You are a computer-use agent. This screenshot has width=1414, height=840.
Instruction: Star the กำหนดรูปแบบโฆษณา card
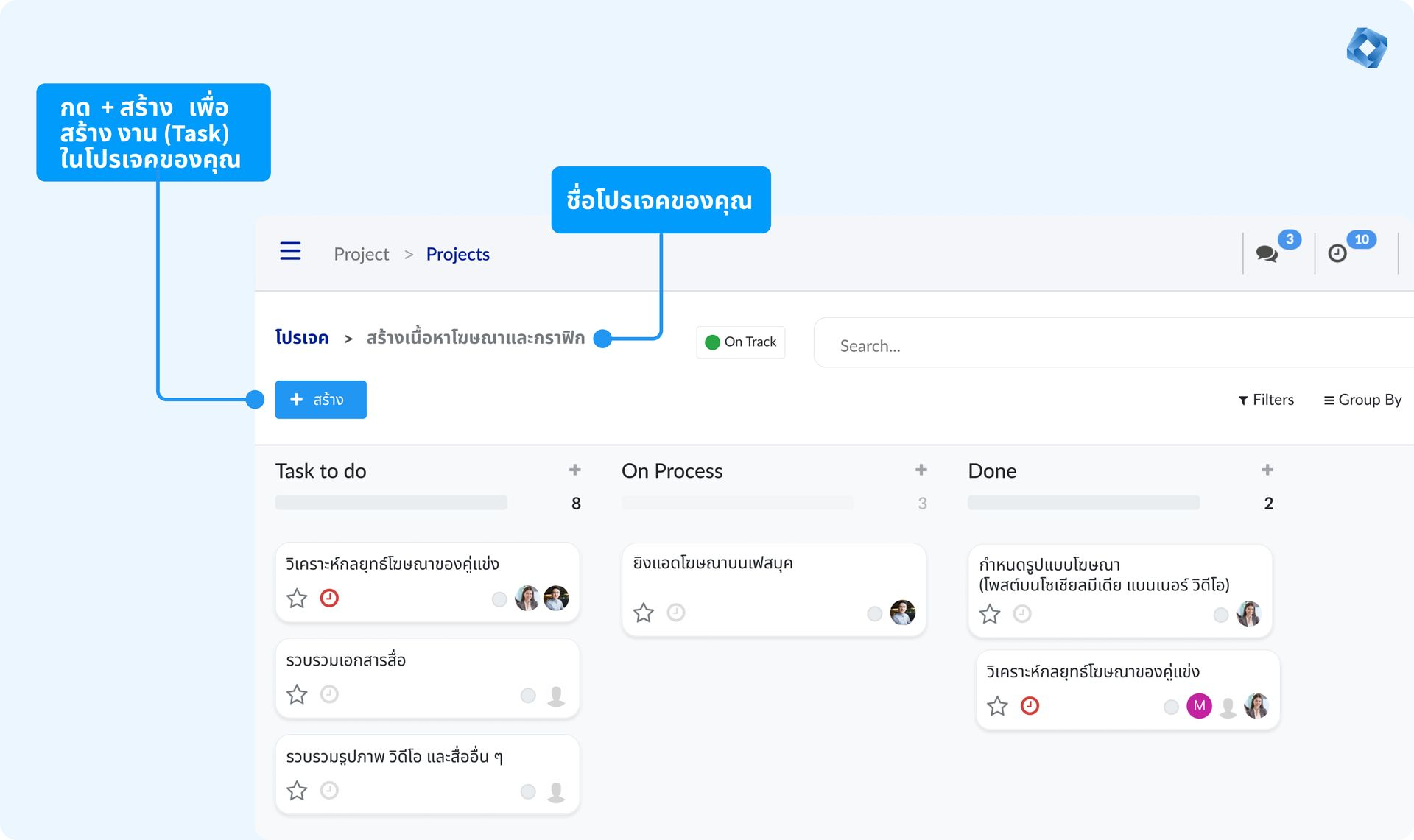tap(990, 614)
